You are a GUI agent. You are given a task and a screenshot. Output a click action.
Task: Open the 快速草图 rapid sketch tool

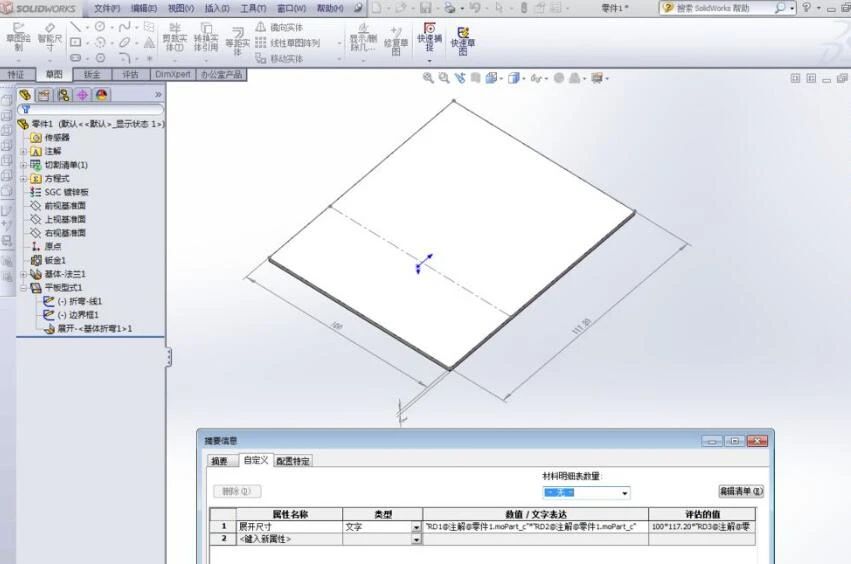462,38
